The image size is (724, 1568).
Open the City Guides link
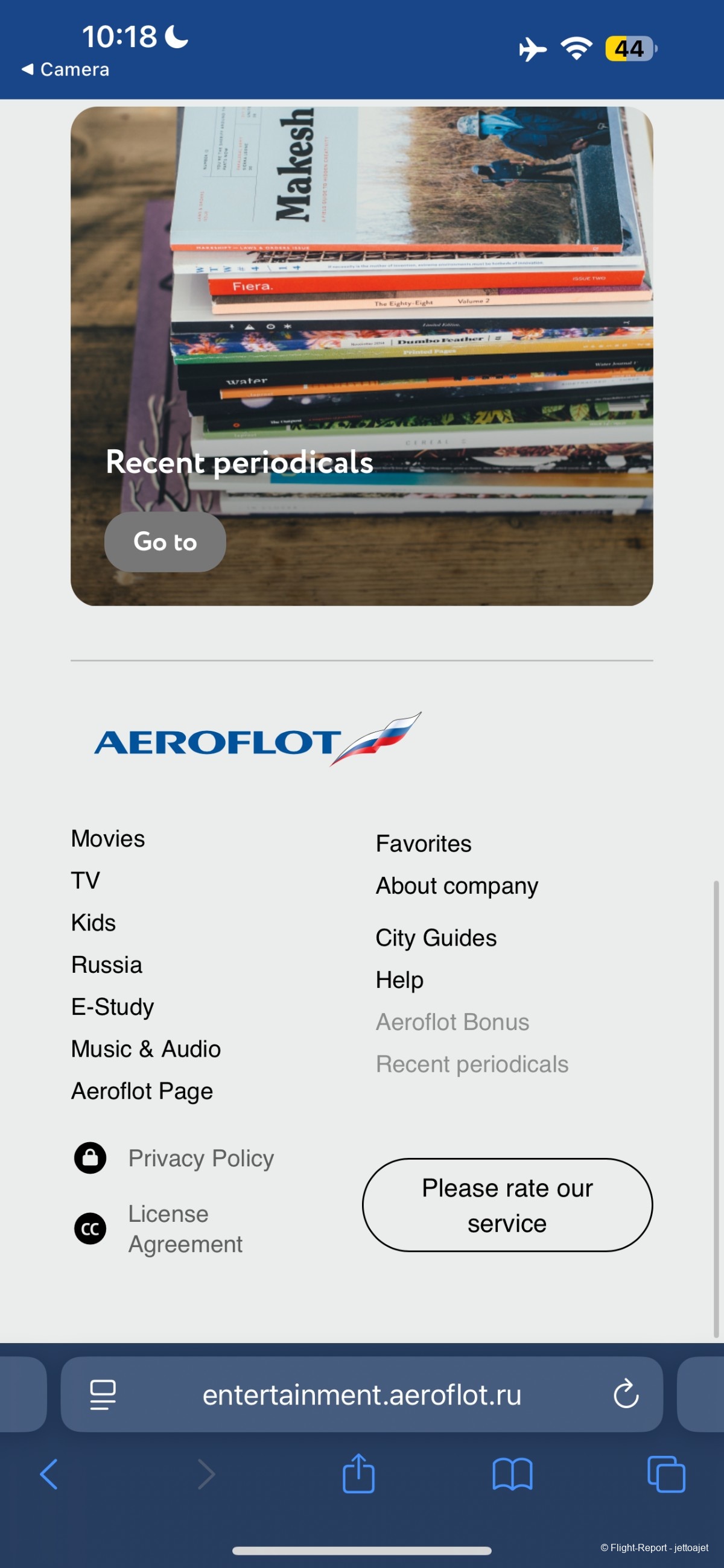click(436, 937)
